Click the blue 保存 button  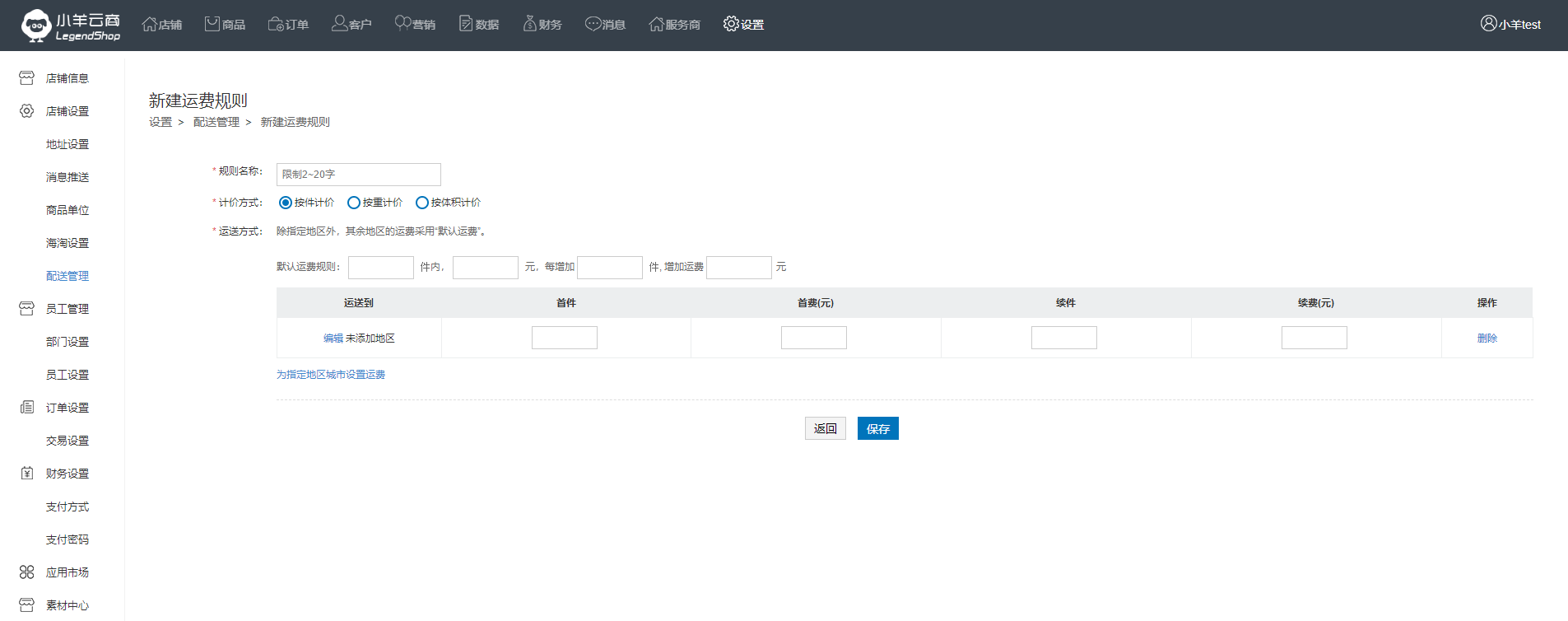(877, 428)
